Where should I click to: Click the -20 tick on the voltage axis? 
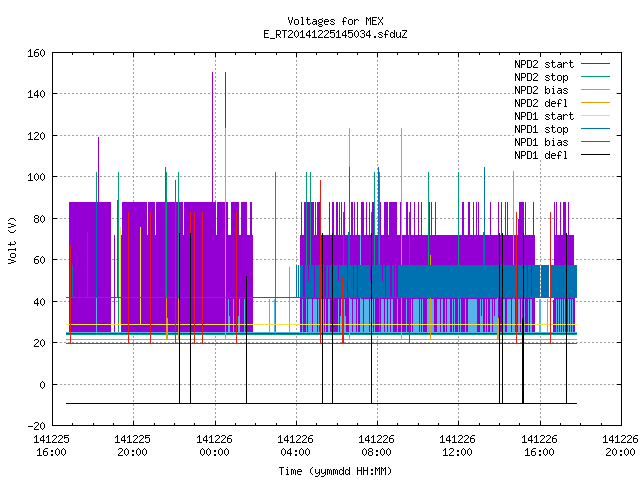click(36, 426)
